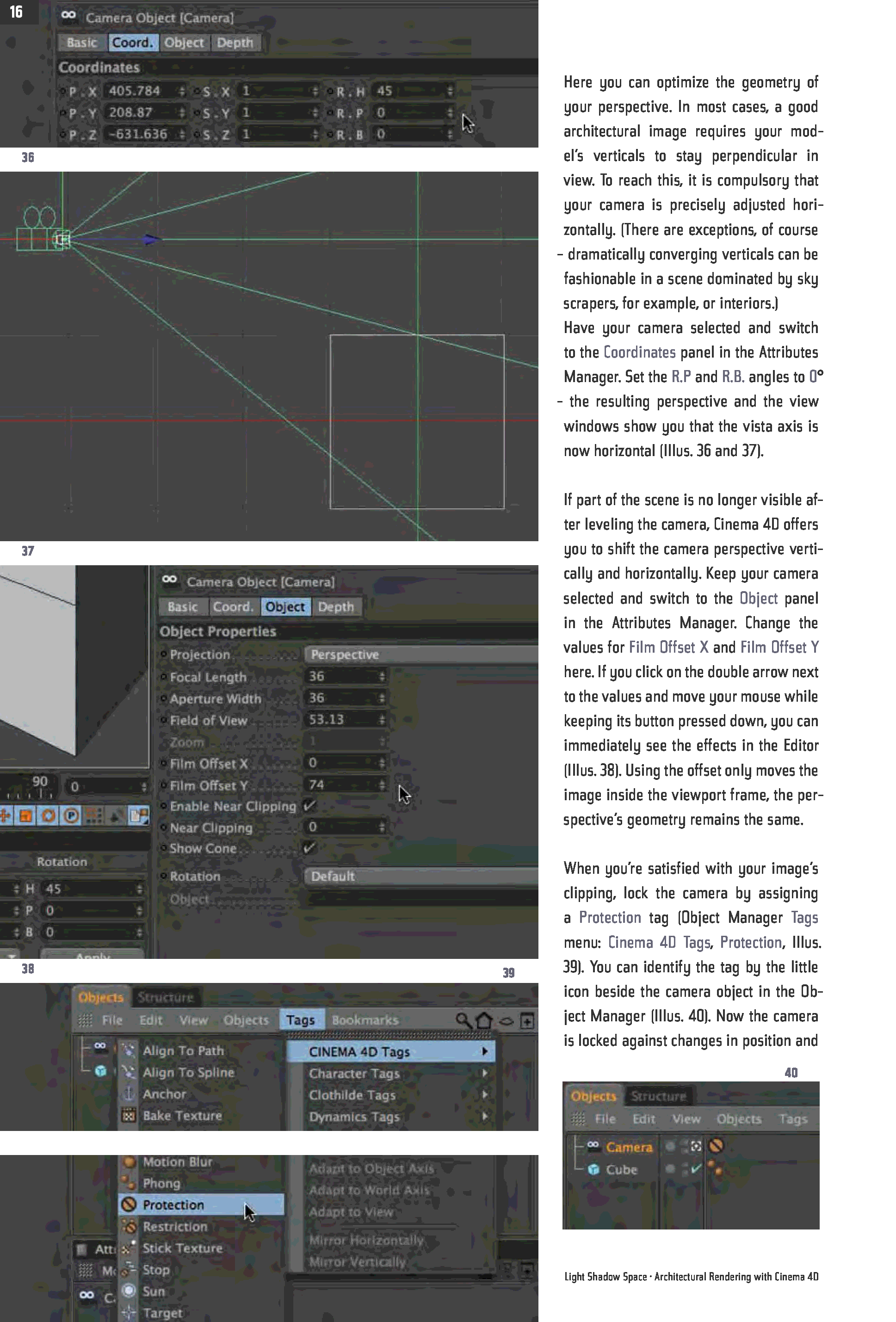Click the Anchor tag icon

tap(129, 1093)
